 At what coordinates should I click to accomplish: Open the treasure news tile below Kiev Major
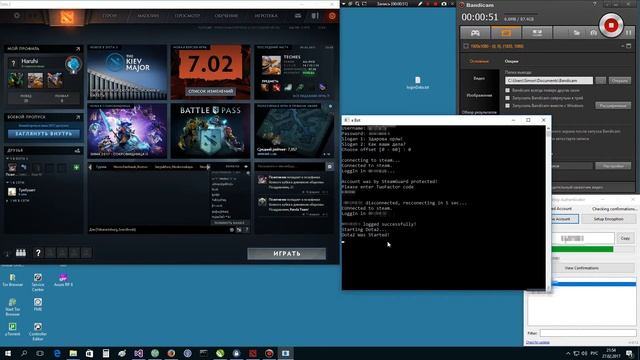point(127,131)
